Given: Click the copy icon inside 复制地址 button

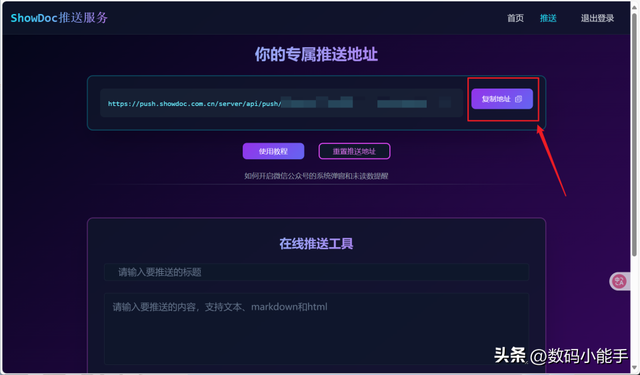Looking at the screenshot, I should 518,99.
